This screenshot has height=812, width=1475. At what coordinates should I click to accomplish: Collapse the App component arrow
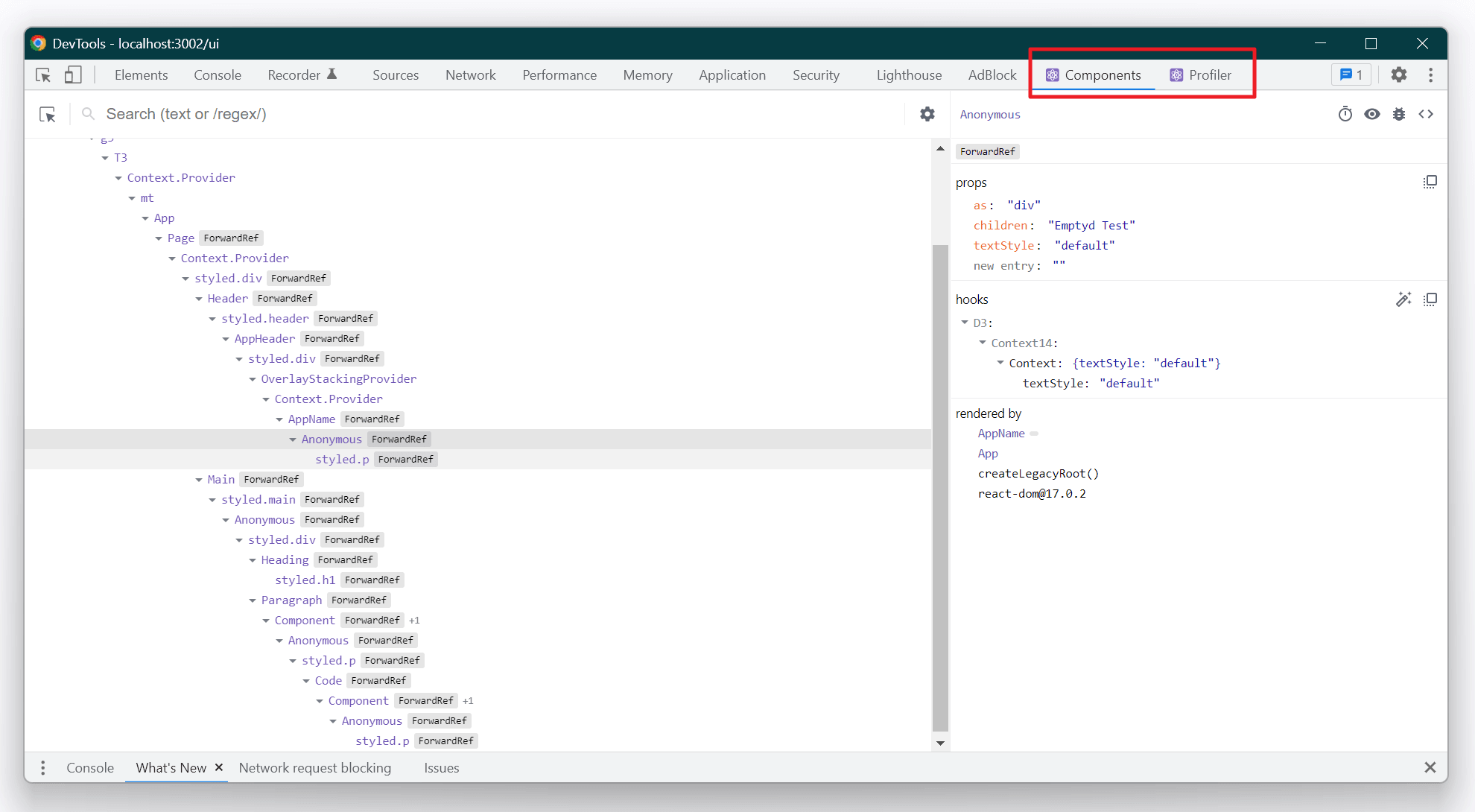(x=145, y=218)
